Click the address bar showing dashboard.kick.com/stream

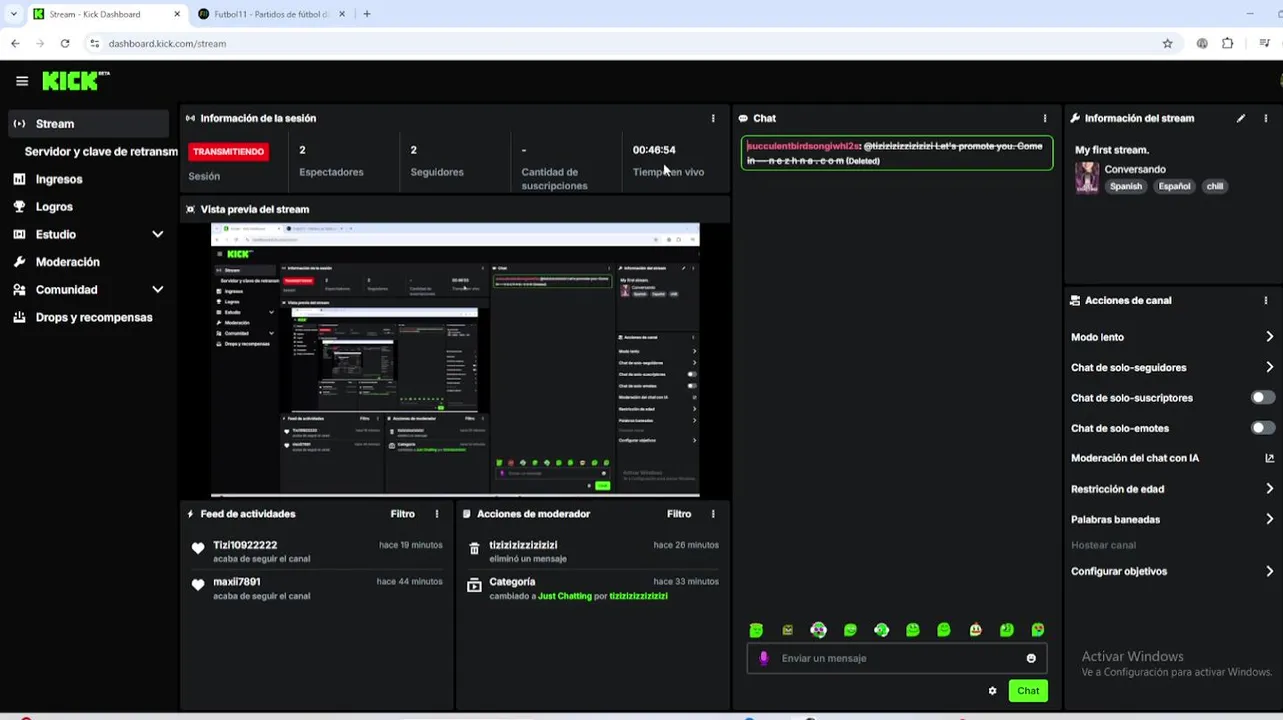[630, 43]
